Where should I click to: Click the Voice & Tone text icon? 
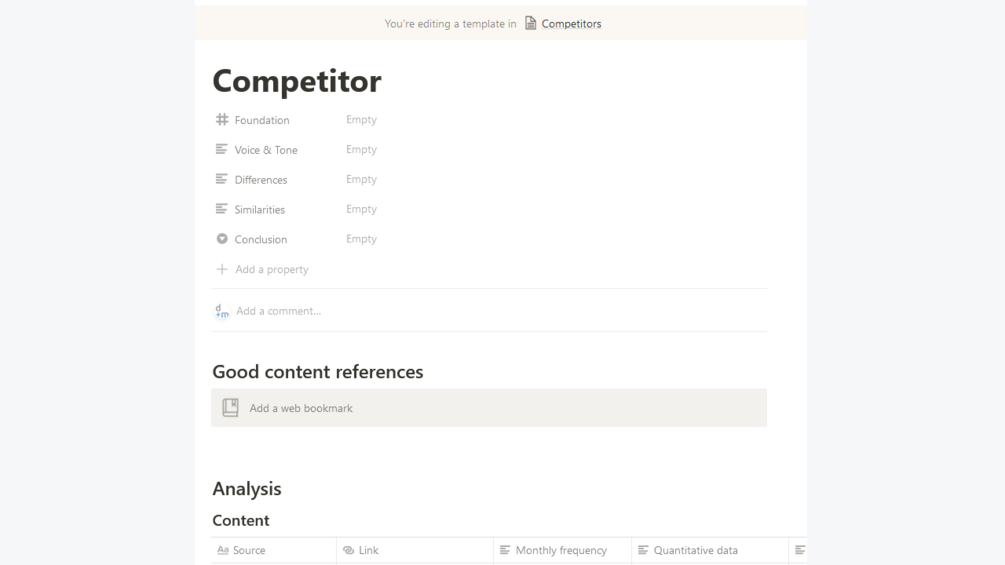222,150
